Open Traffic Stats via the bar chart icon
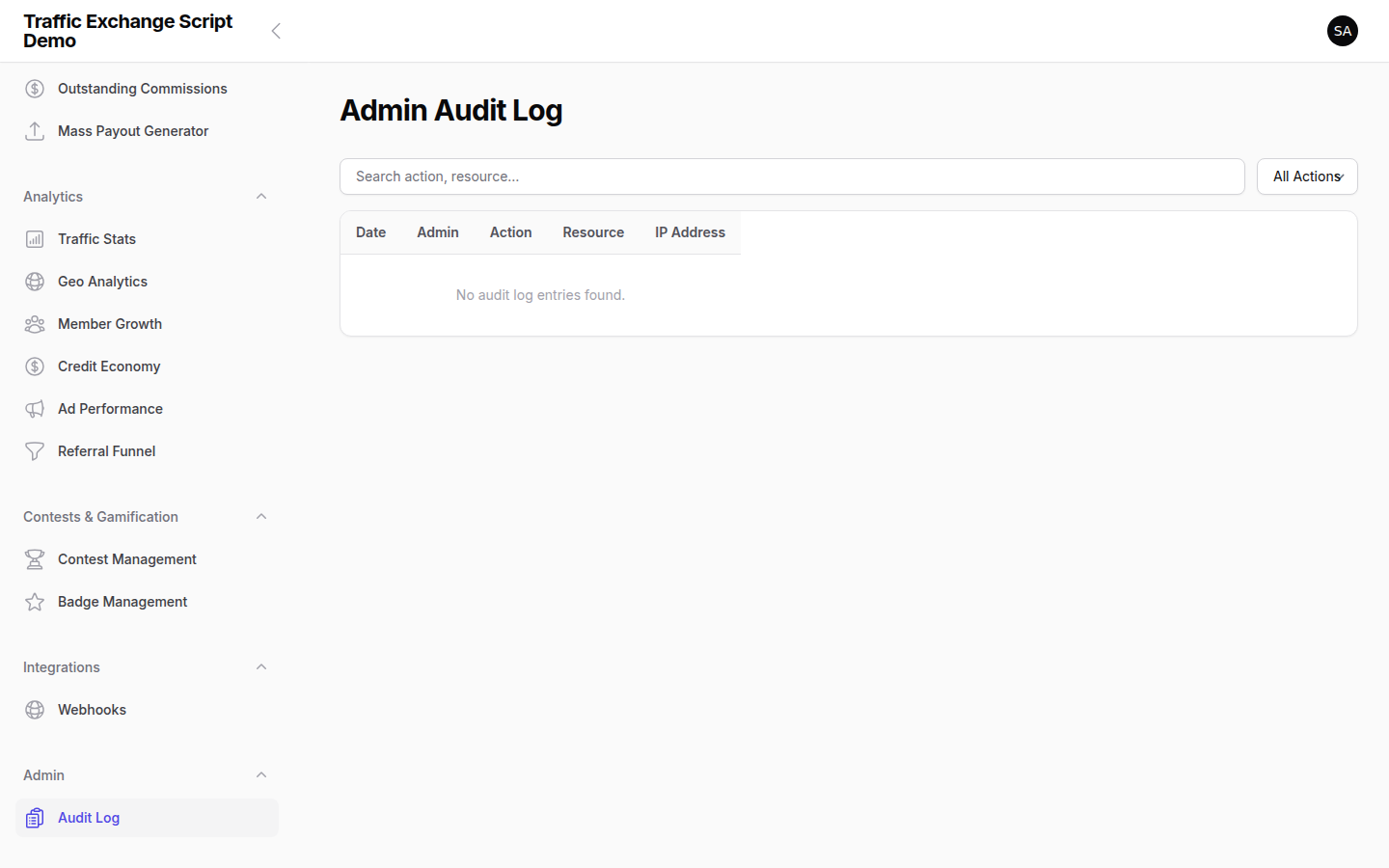The height and width of the screenshot is (868, 1389). click(35, 238)
